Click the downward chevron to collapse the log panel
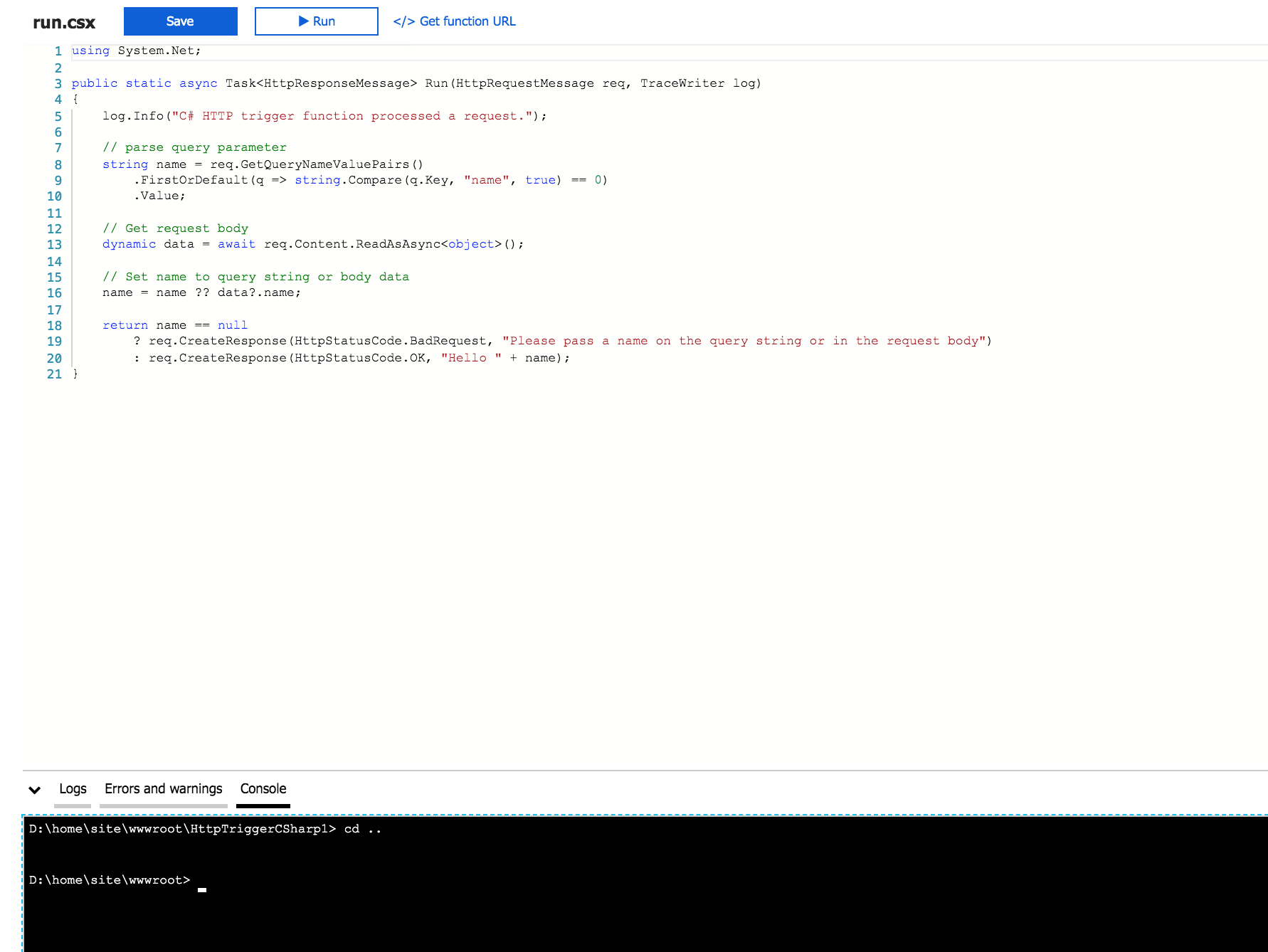Image resolution: width=1268 pixels, height=952 pixels. tap(33, 790)
